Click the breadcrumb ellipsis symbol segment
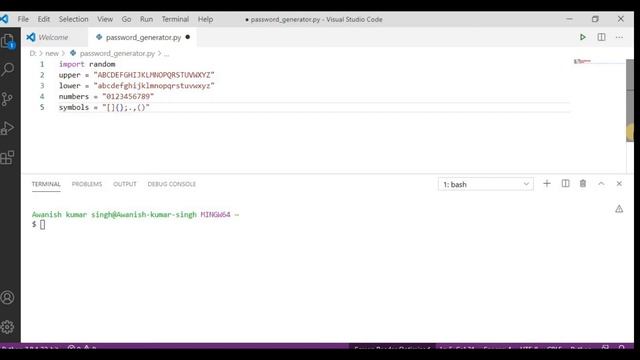Viewport: 640px width, 360px height. [167, 53]
